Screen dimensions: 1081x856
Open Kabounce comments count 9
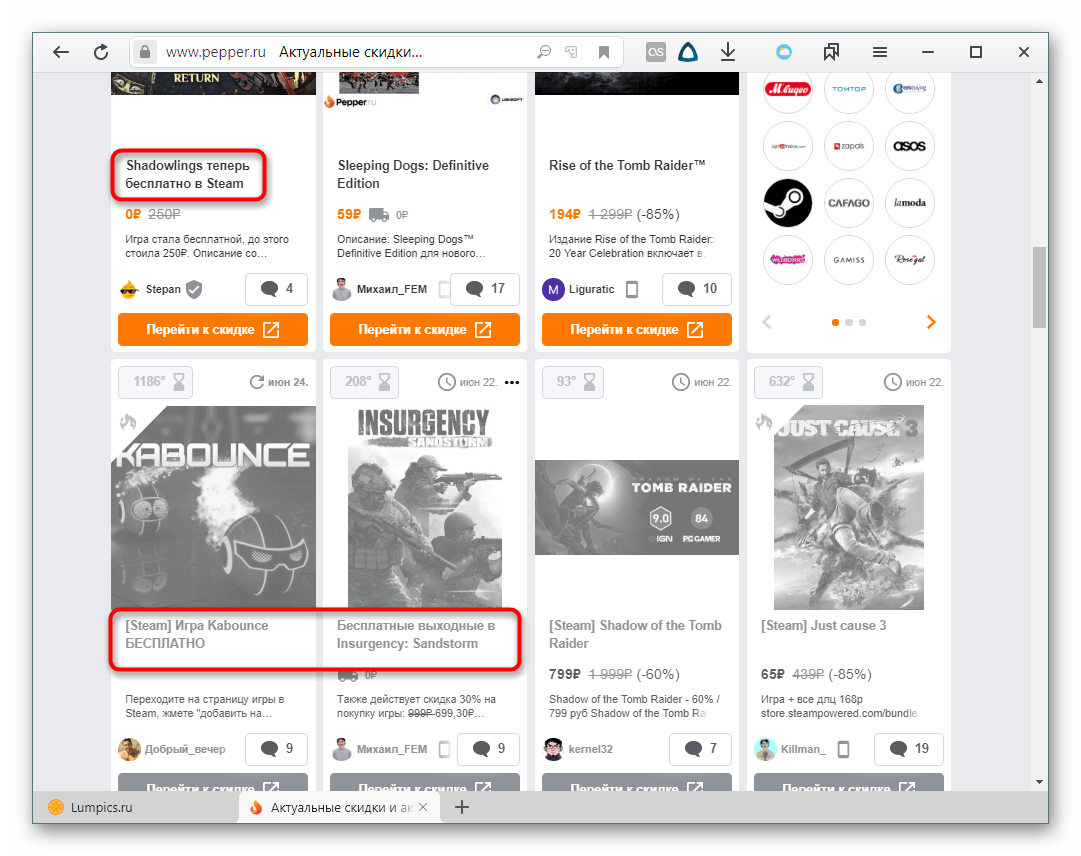(276, 748)
